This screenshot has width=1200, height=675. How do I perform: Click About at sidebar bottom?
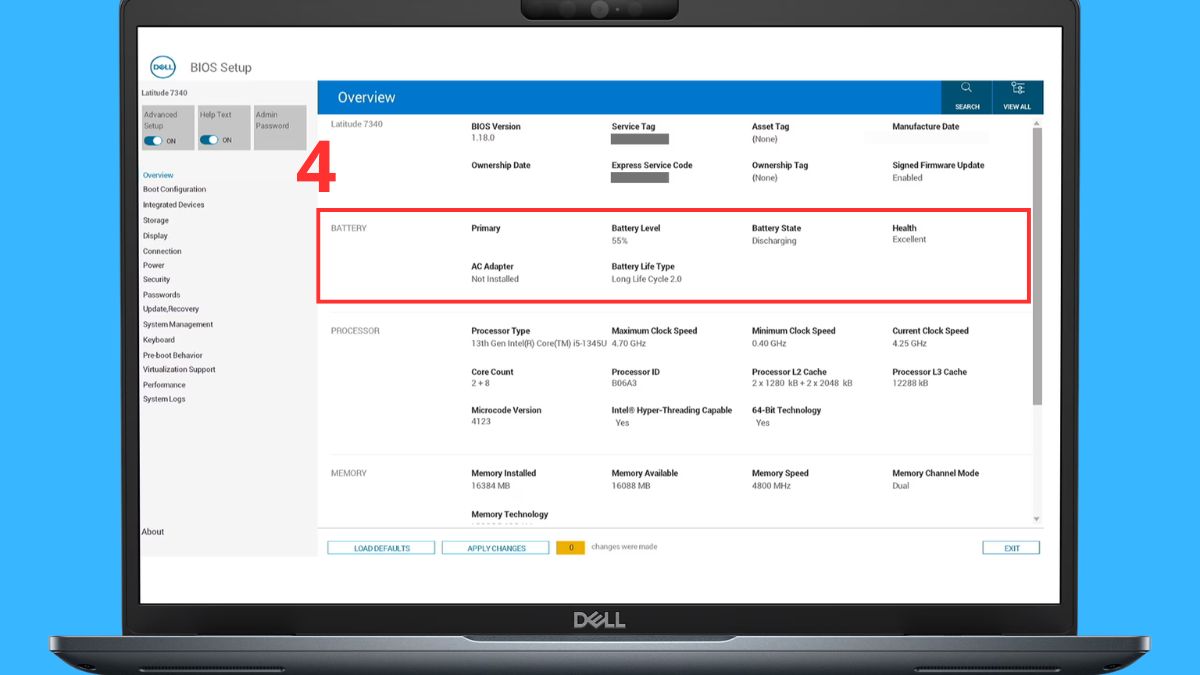click(x=153, y=532)
